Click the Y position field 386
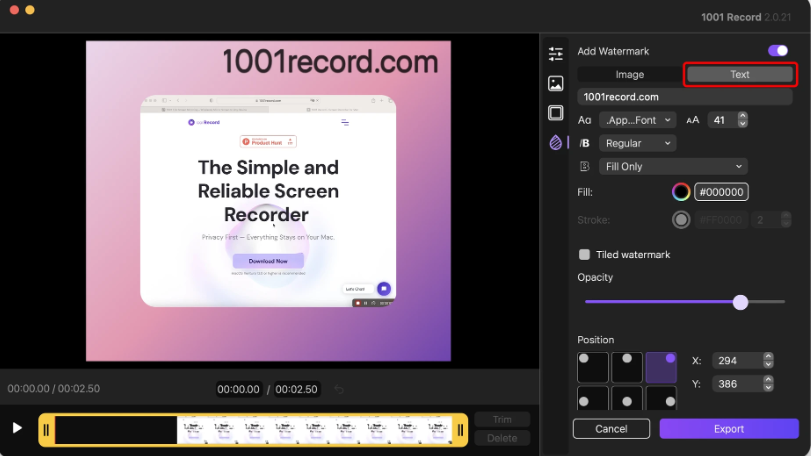 738,384
